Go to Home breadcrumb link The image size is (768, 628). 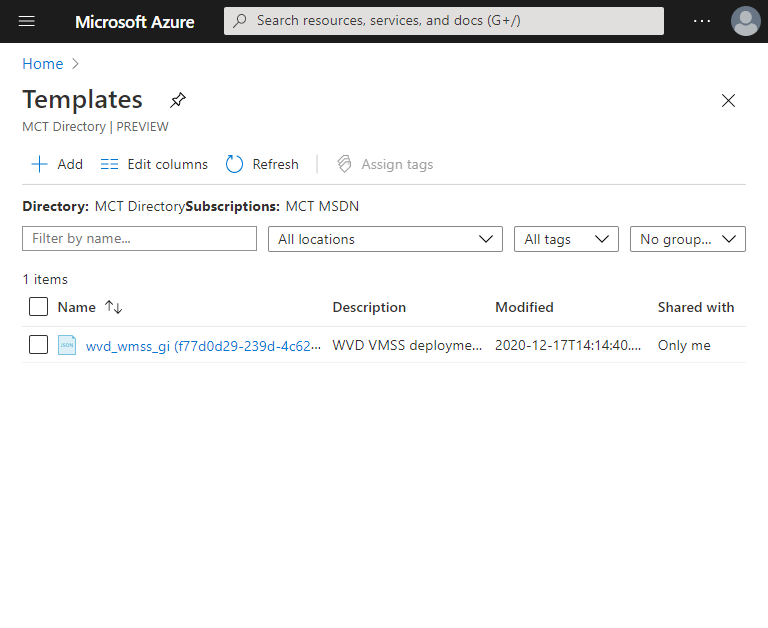(x=43, y=64)
